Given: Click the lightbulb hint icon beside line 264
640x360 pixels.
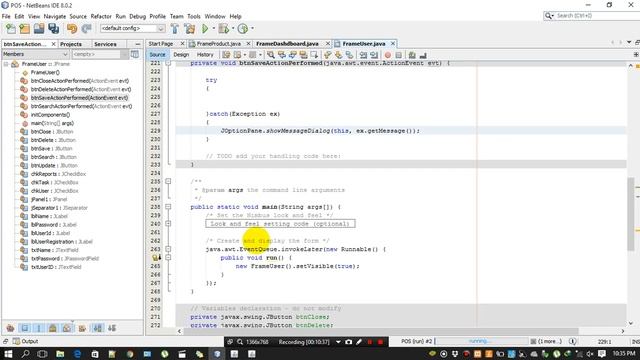Looking at the screenshot, I should tap(156, 258).
